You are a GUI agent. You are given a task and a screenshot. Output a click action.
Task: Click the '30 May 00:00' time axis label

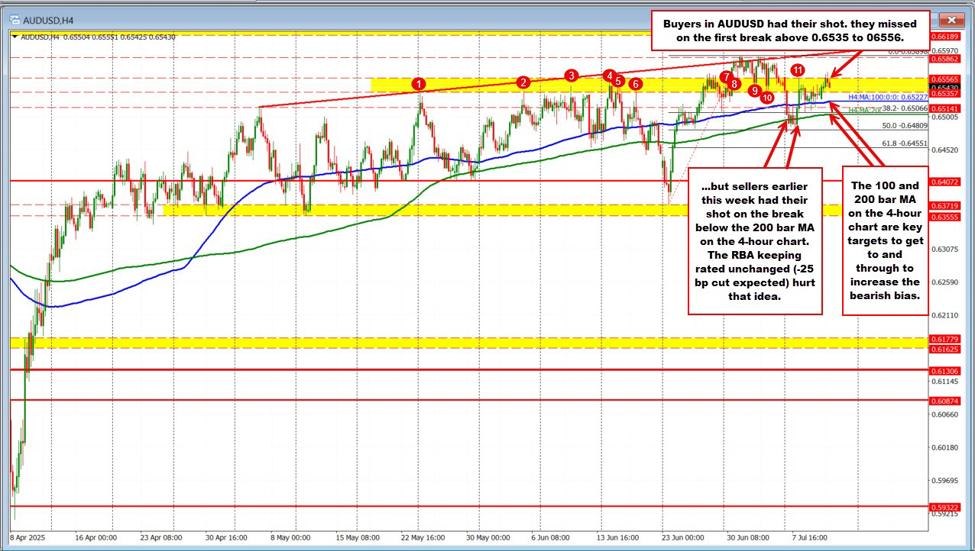click(x=489, y=537)
